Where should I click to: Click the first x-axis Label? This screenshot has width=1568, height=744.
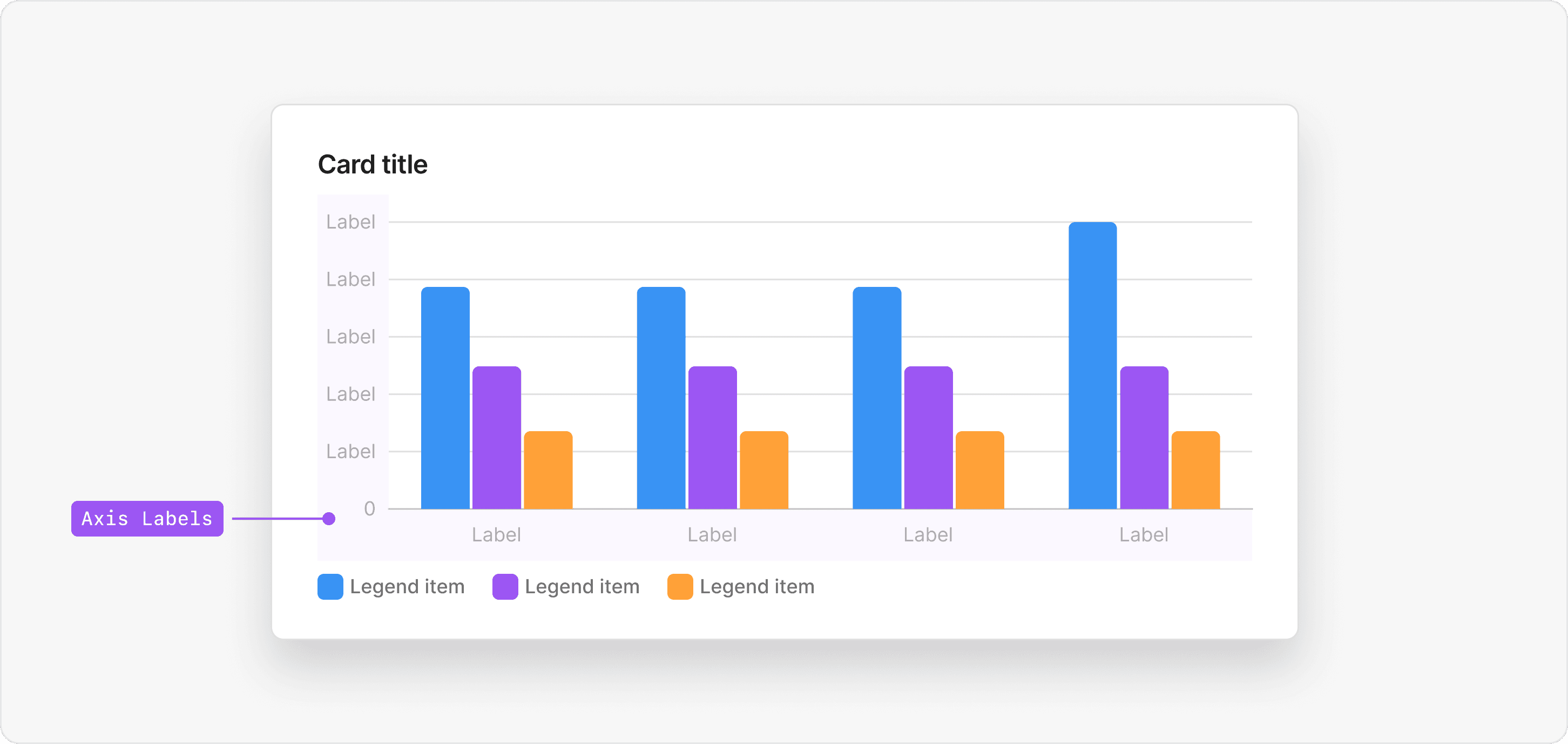(496, 534)
